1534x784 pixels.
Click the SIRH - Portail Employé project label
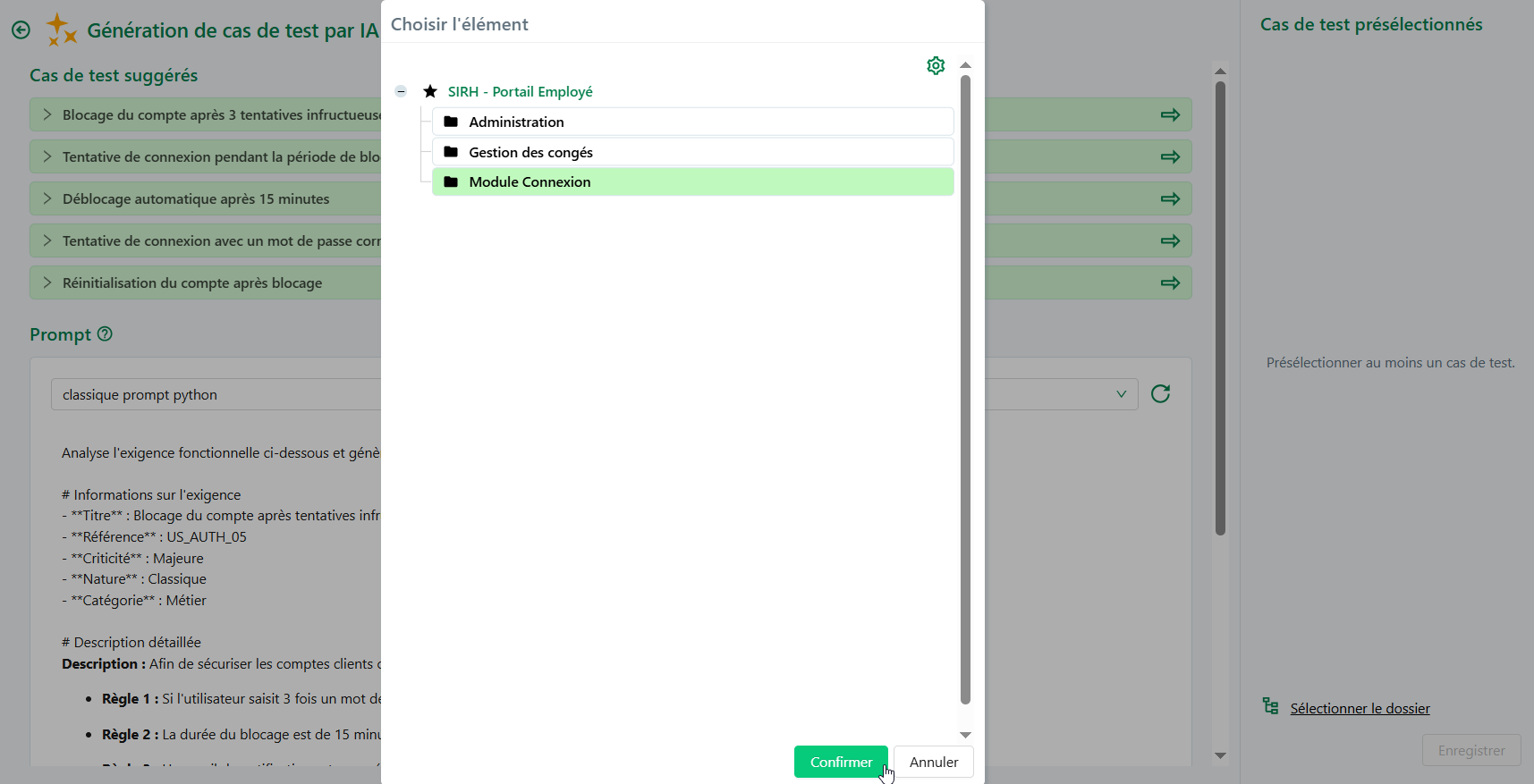(x=520, y=92)
